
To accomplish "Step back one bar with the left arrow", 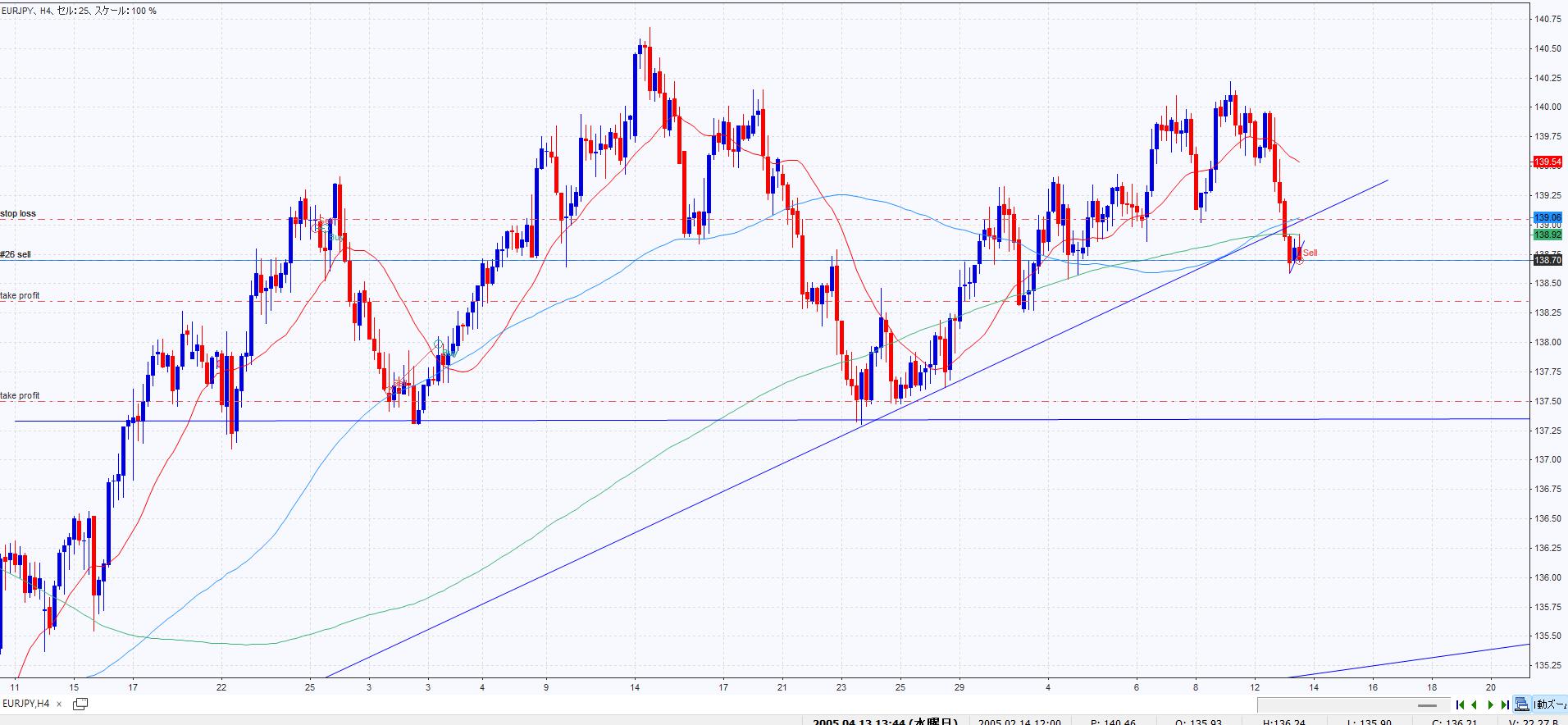I will [x=1475, y=704].
